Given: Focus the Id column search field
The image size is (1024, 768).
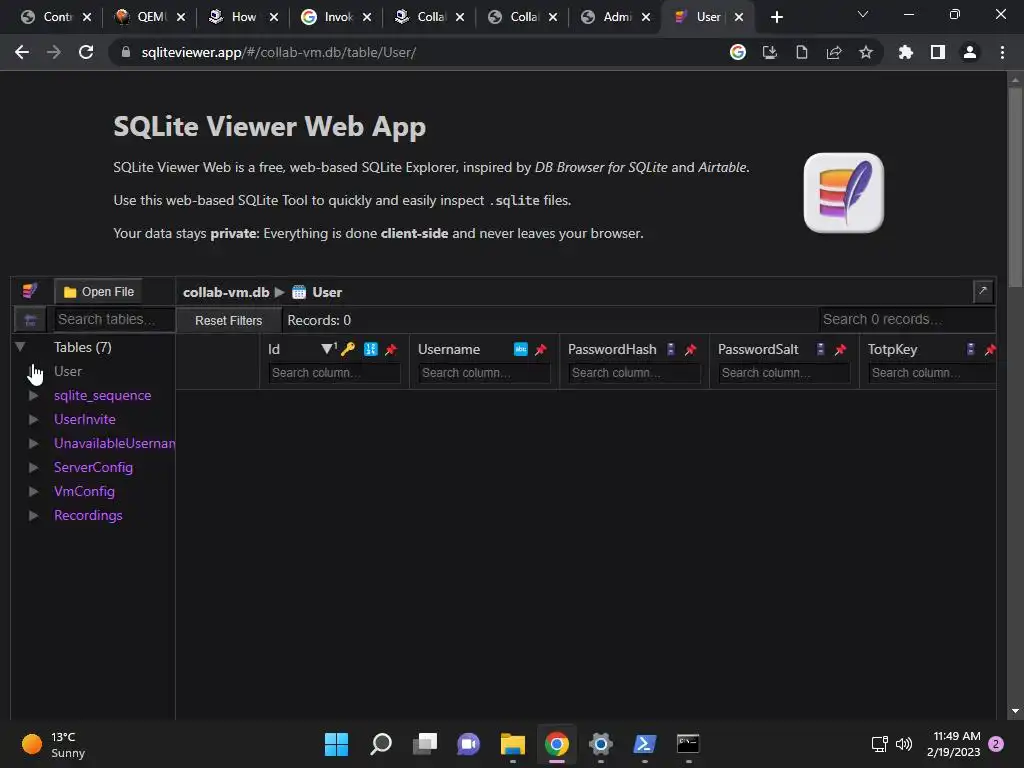Looking at the screenshot, I should point(334,373).
